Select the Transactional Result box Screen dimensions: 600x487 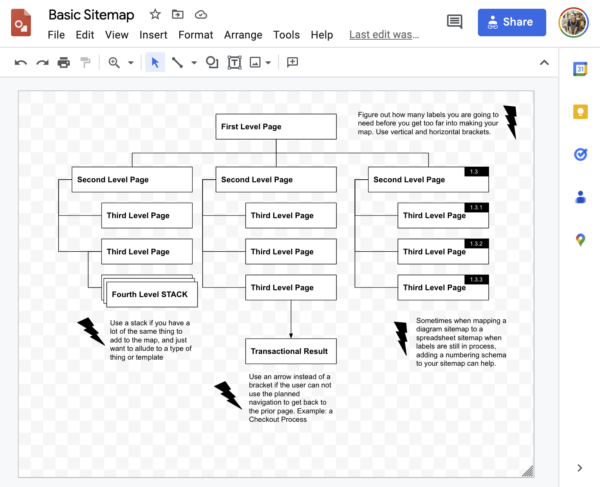[291, 351]
